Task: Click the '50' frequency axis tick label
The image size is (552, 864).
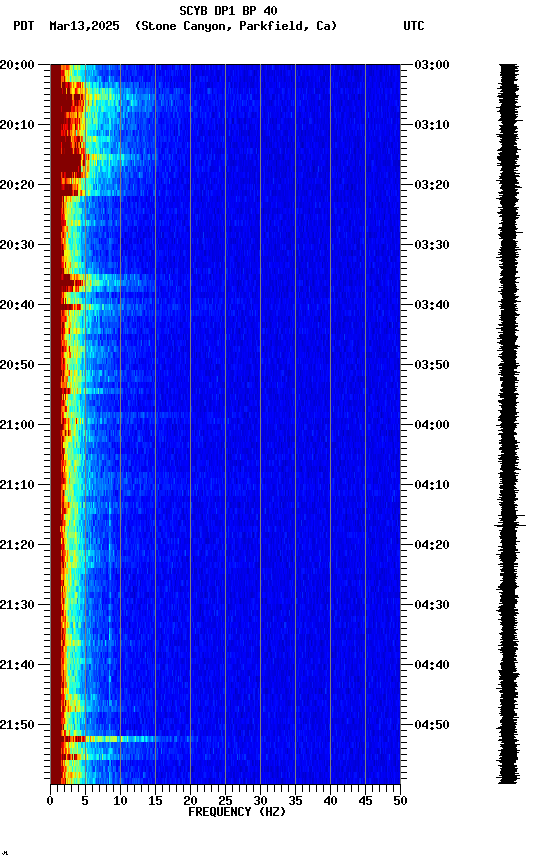Action: coord(400,801)
